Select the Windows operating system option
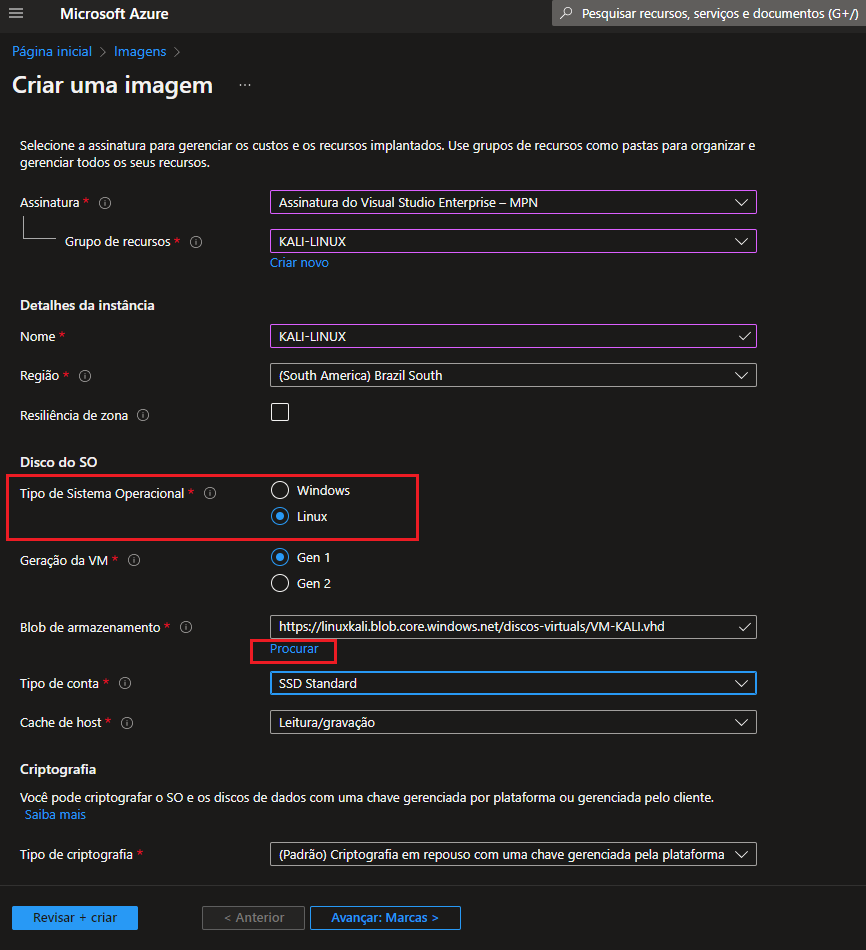The width and height of the screenshot is (866, 950). point(280,490)
